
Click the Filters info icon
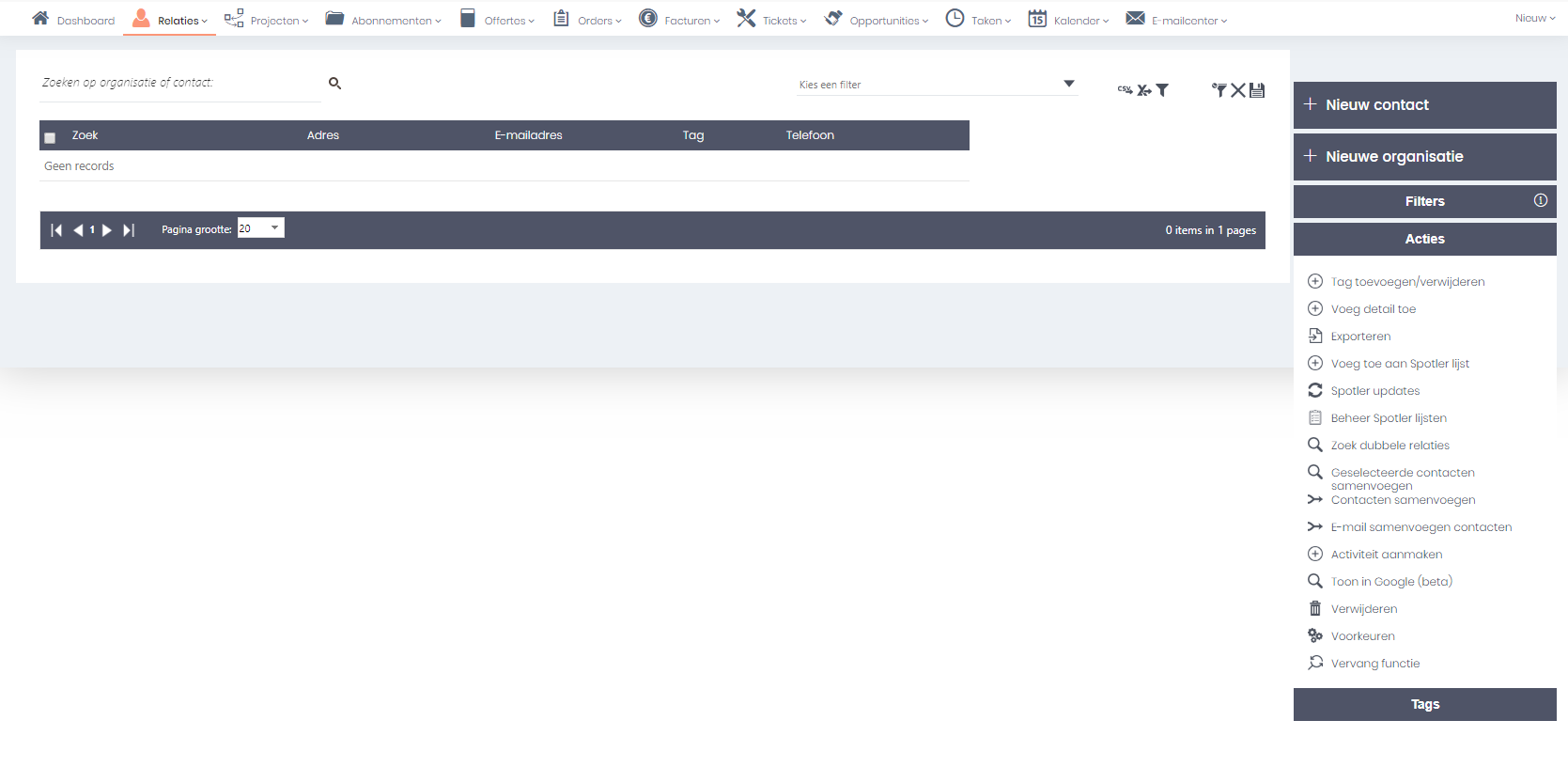[1541, 200]
